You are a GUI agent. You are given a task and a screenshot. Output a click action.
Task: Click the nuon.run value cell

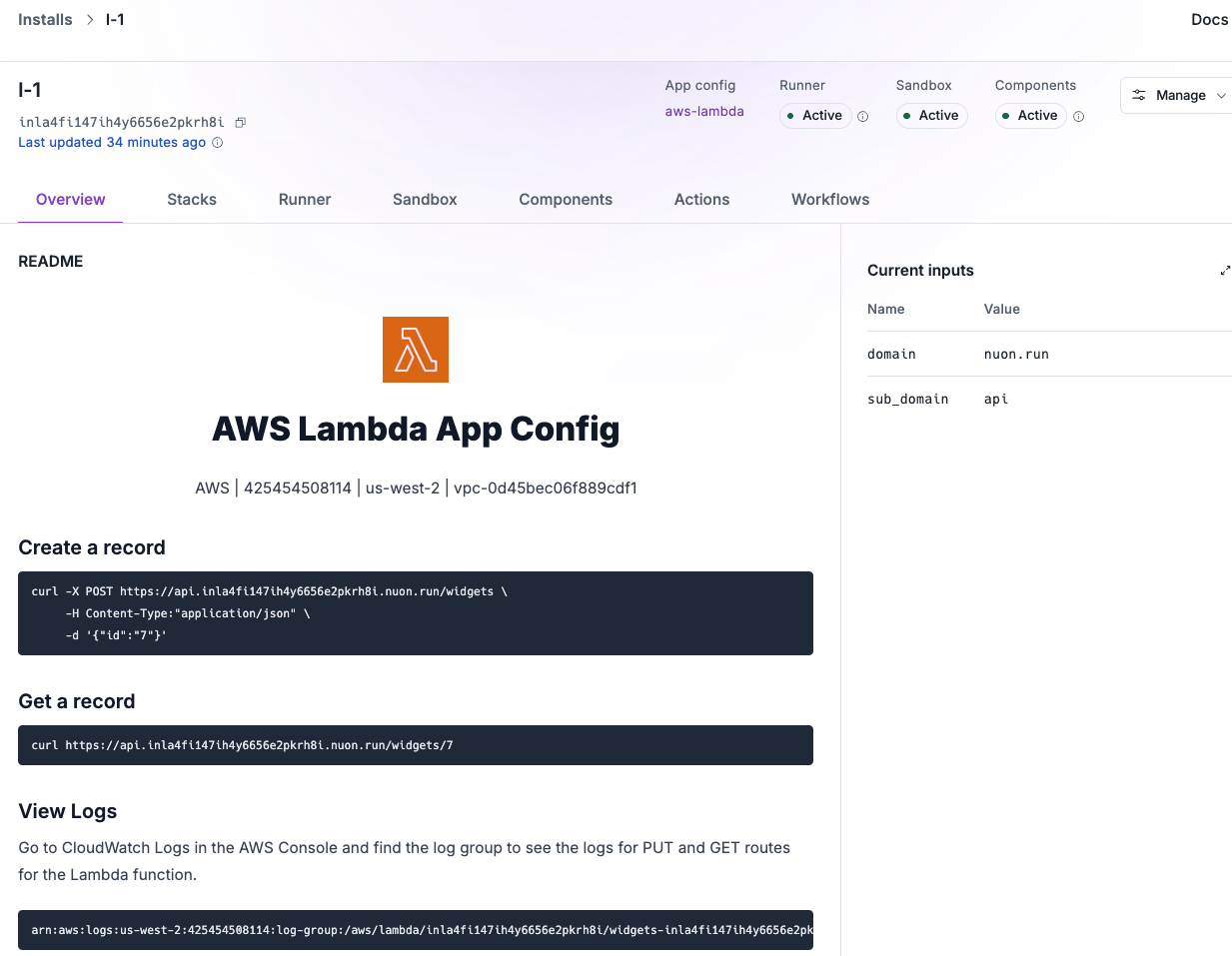click(x=1016, y=355)
